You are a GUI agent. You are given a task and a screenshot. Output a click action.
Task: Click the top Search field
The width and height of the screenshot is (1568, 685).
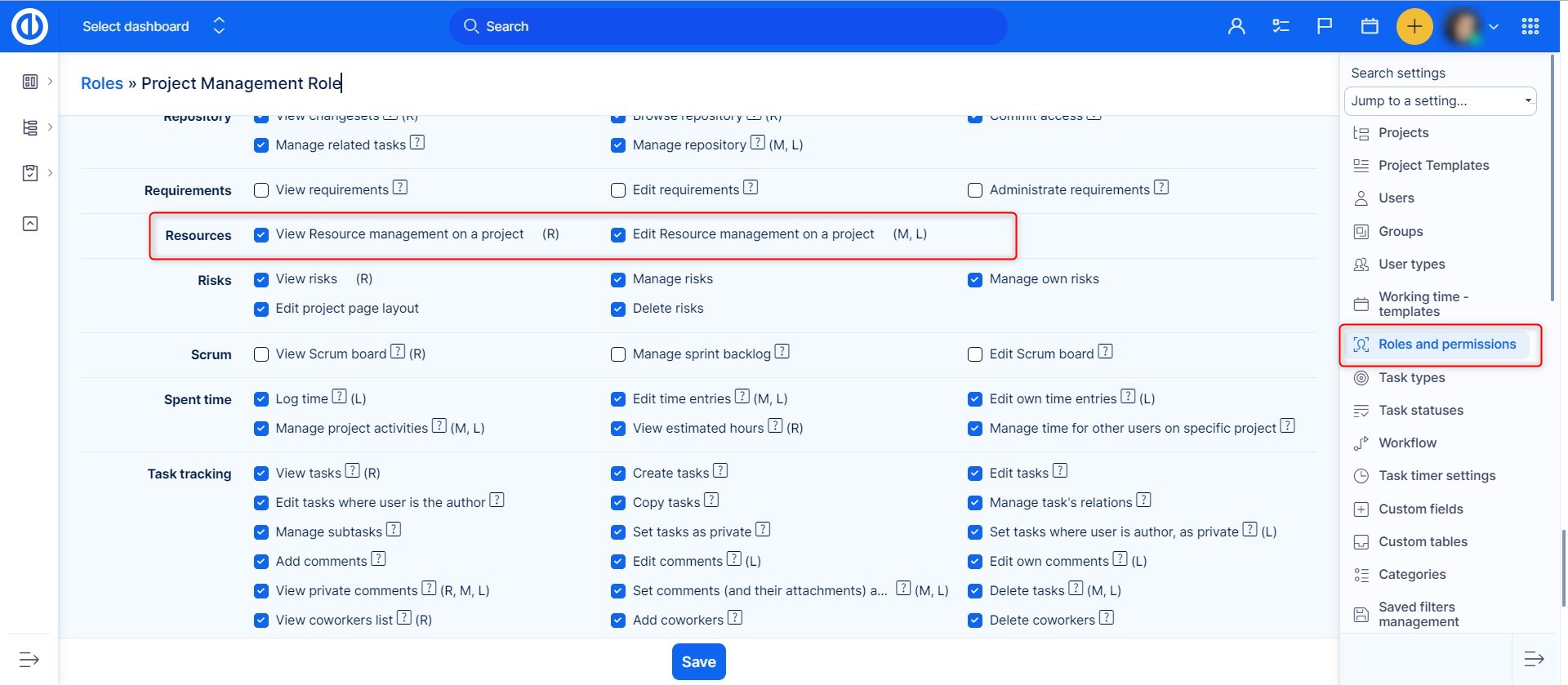727,26
